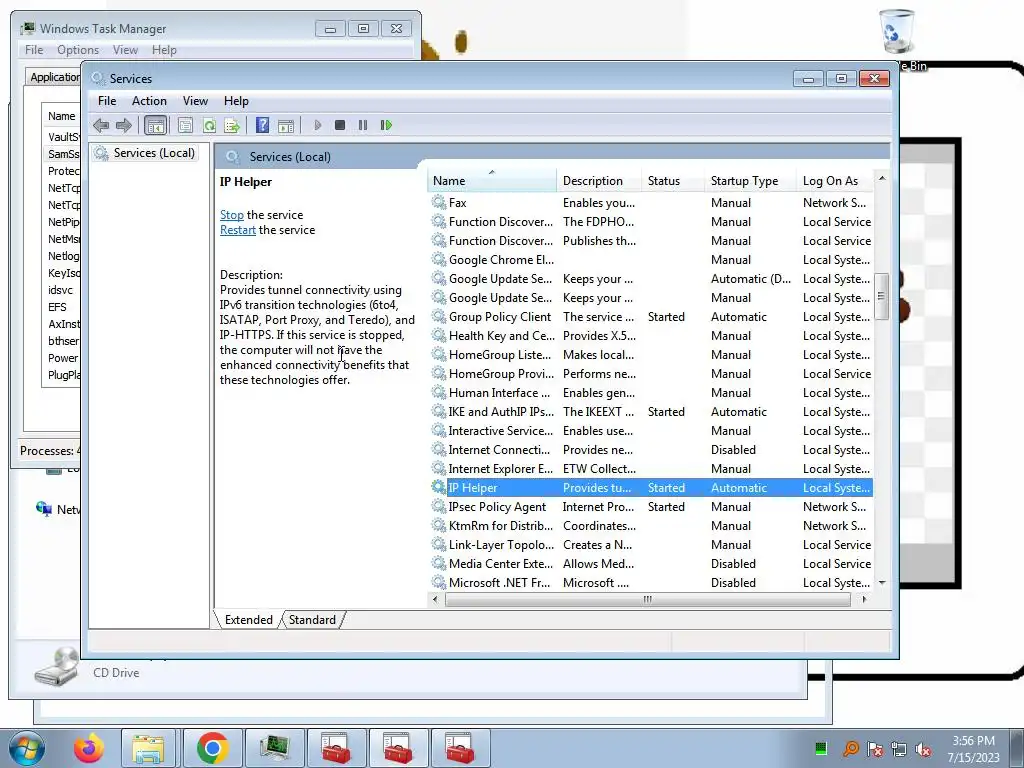Select the IP Helper service row

[x=651, y=488]
